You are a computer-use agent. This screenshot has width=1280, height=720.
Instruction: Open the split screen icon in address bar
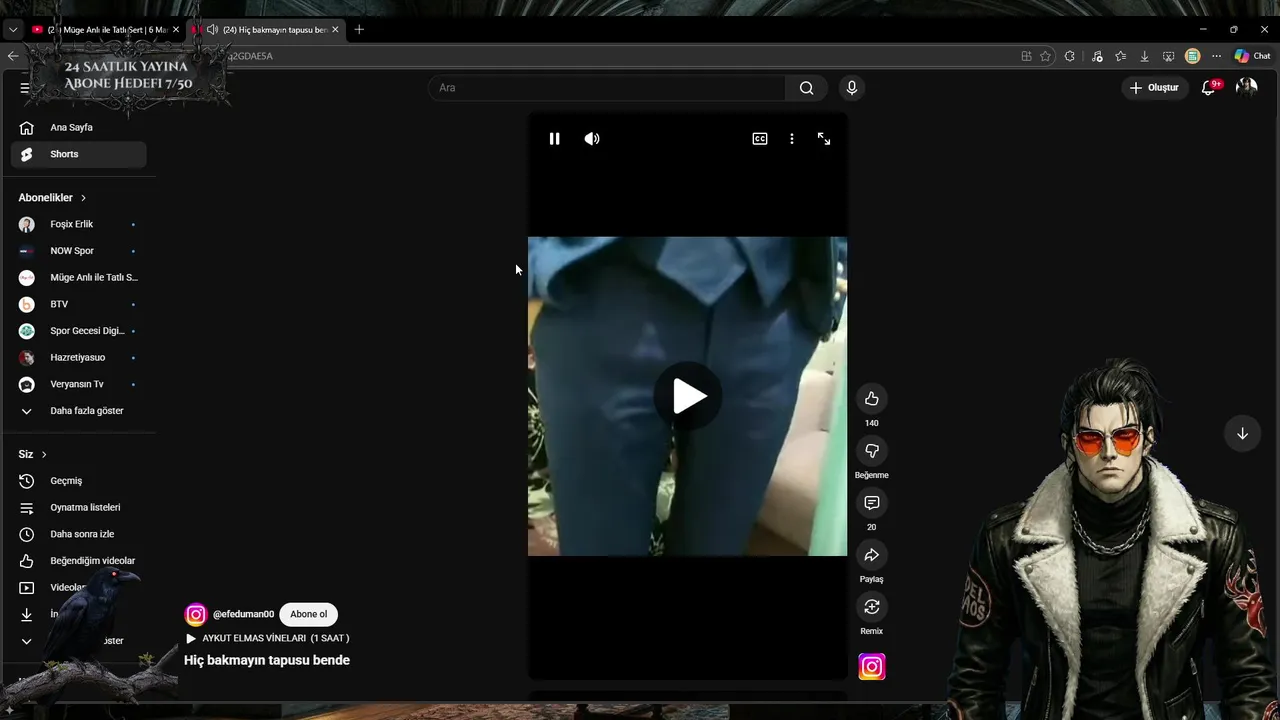coord(1026,56)
